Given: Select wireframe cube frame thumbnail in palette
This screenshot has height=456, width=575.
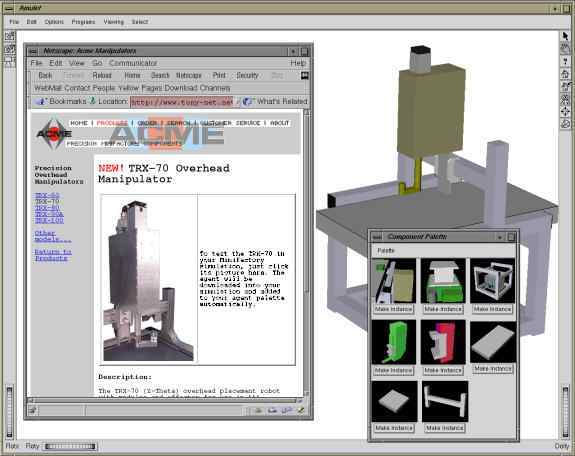Looking at the screenshot, I should [x=492, y=281].
